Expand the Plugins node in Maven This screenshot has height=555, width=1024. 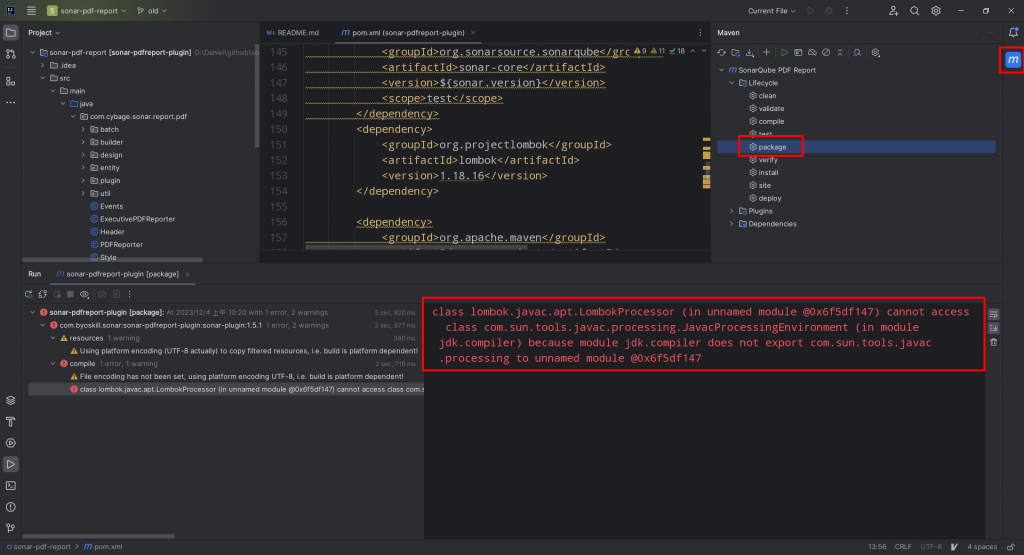(x=732, y=212)
